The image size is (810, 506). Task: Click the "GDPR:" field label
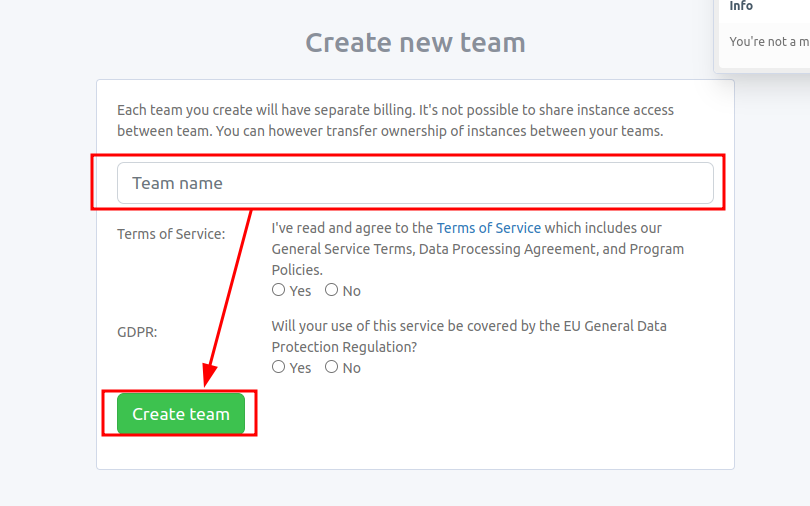click(x=137, y=332)
